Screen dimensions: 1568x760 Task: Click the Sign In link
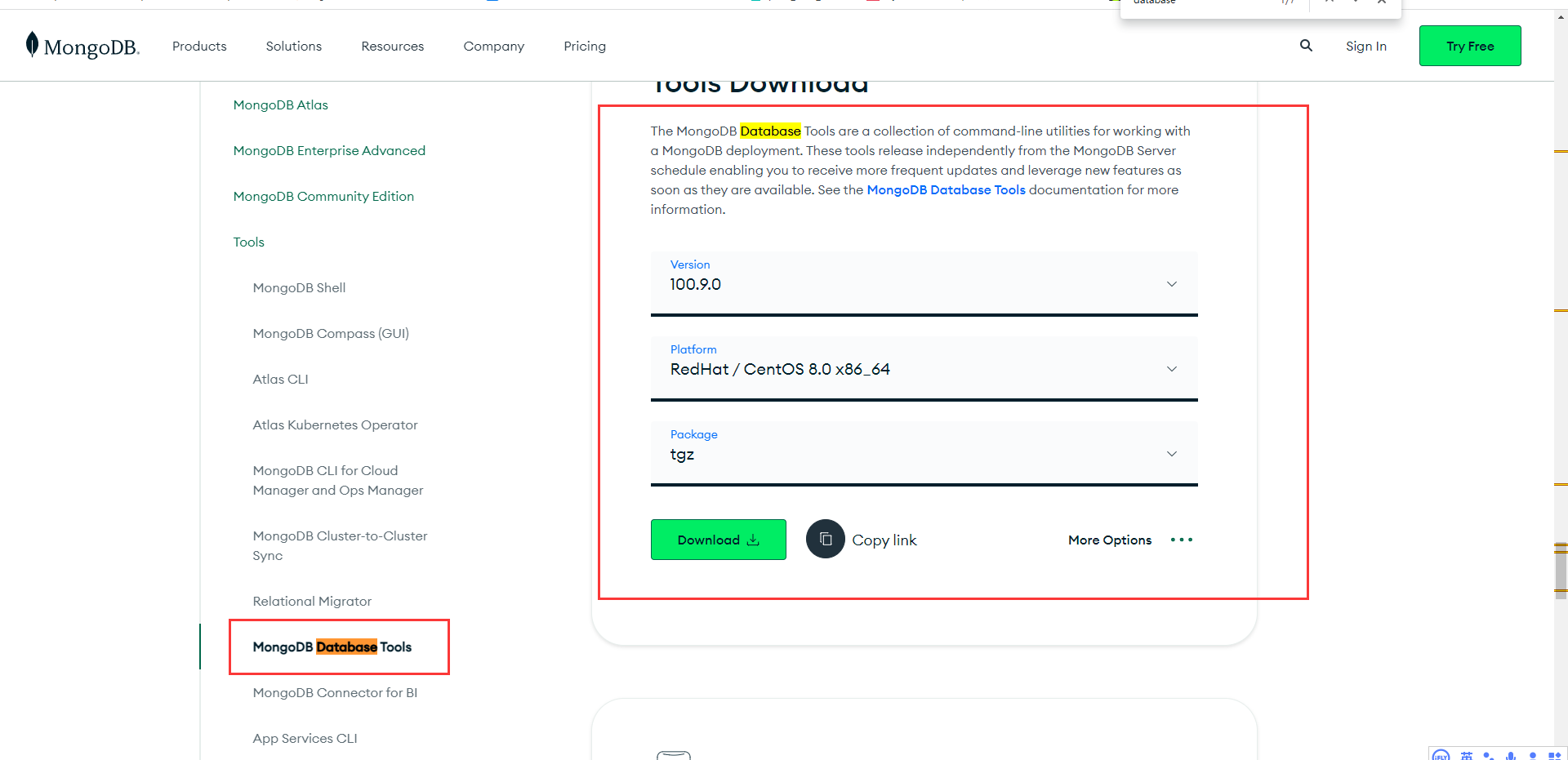(x=1366, y=46)
